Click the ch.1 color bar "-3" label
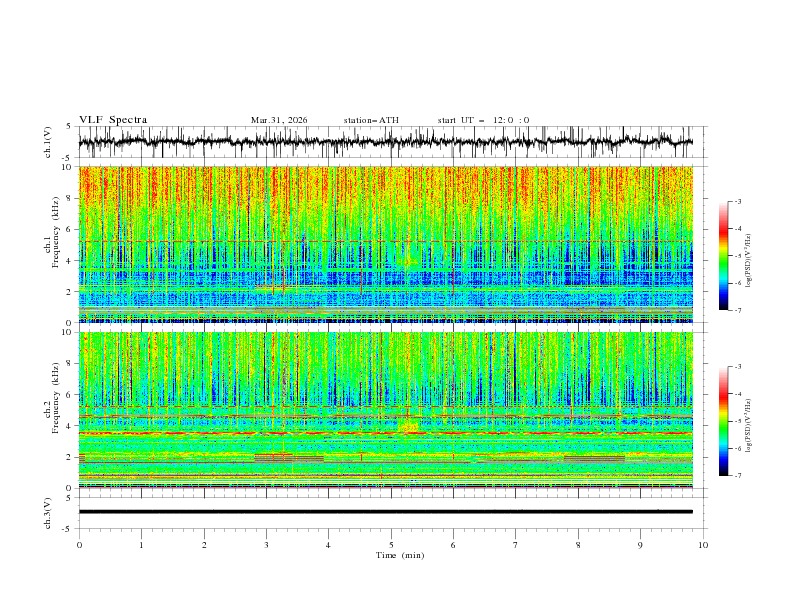The image size is (792, 612). tap(737, 201)
